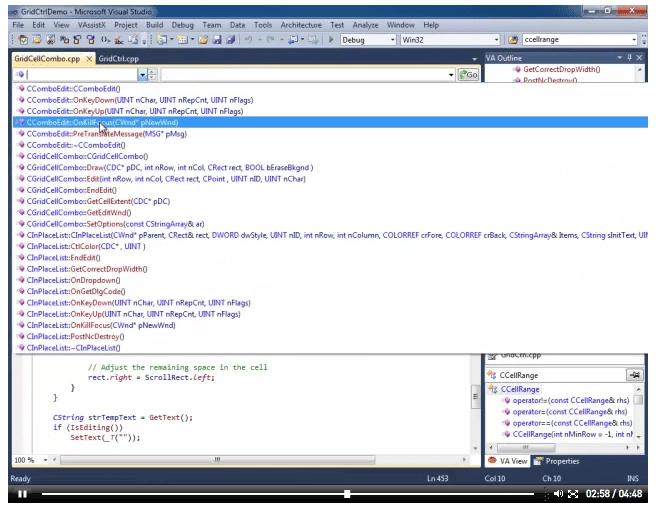This screenshot has width=656, height=510.
Task: Click the Increment stepper beside VA context box
Action: [152, 72]
